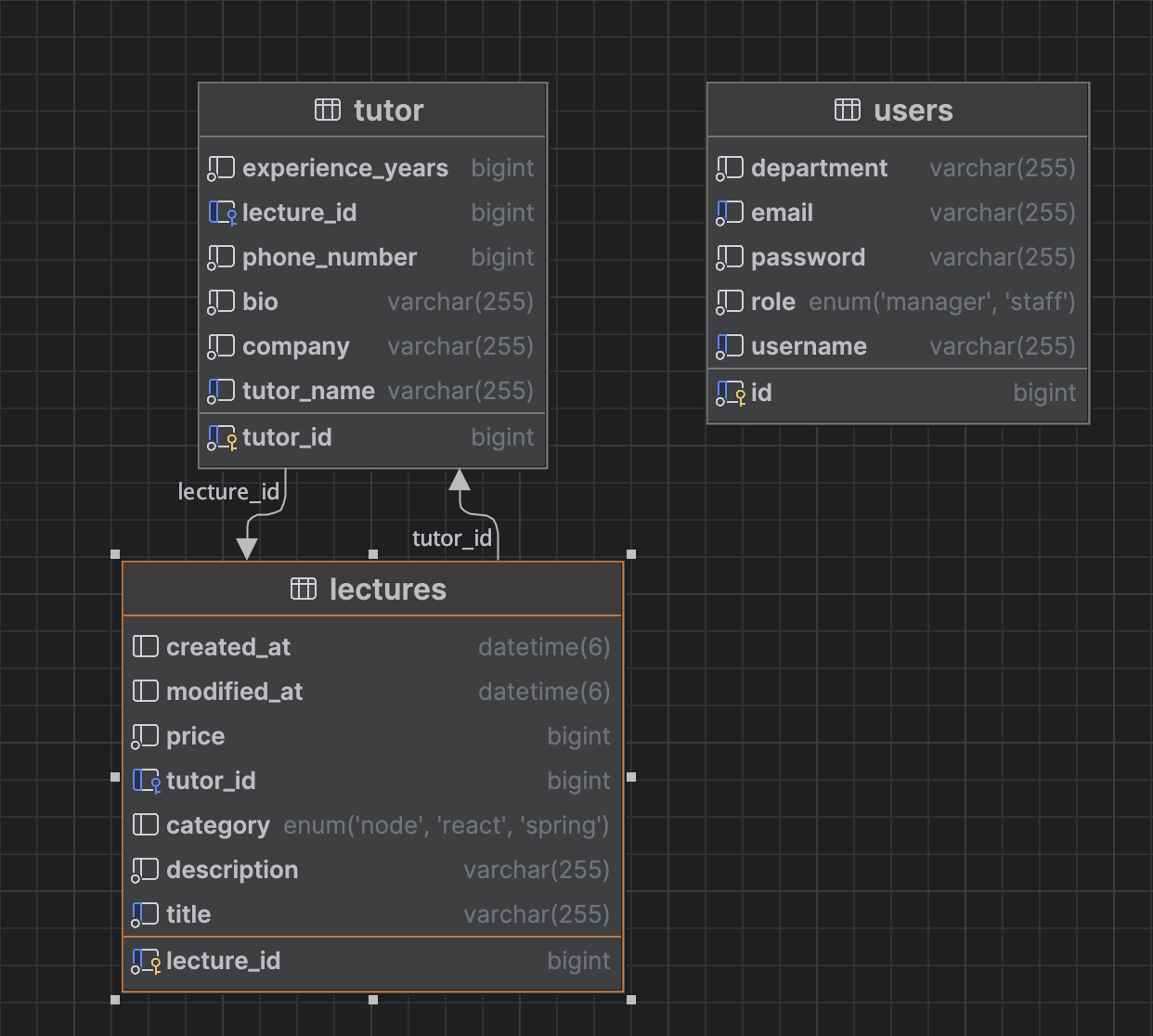Select the phone_number column in tutor
Image resolution: width=1153 pixels, height=1036 pixels.
click(373, 257)
